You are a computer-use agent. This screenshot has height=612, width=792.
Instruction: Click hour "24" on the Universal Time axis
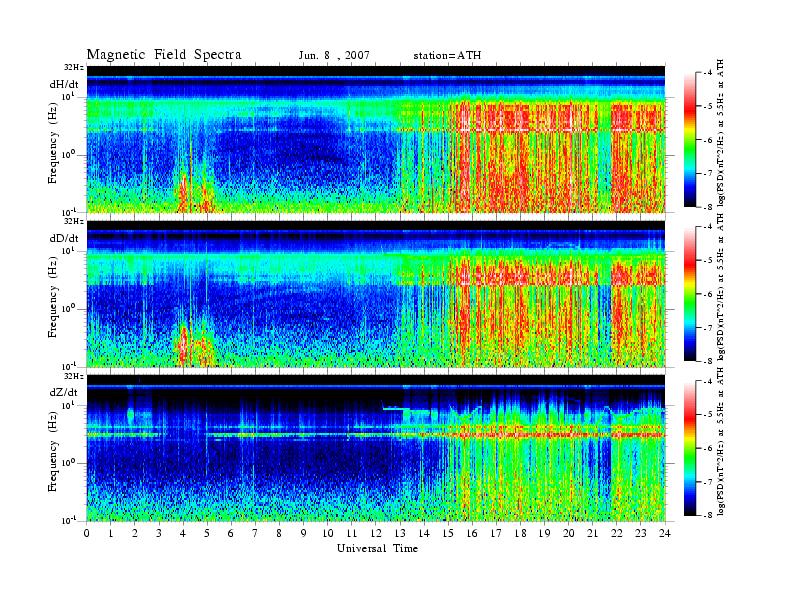[x=665, y=533]
